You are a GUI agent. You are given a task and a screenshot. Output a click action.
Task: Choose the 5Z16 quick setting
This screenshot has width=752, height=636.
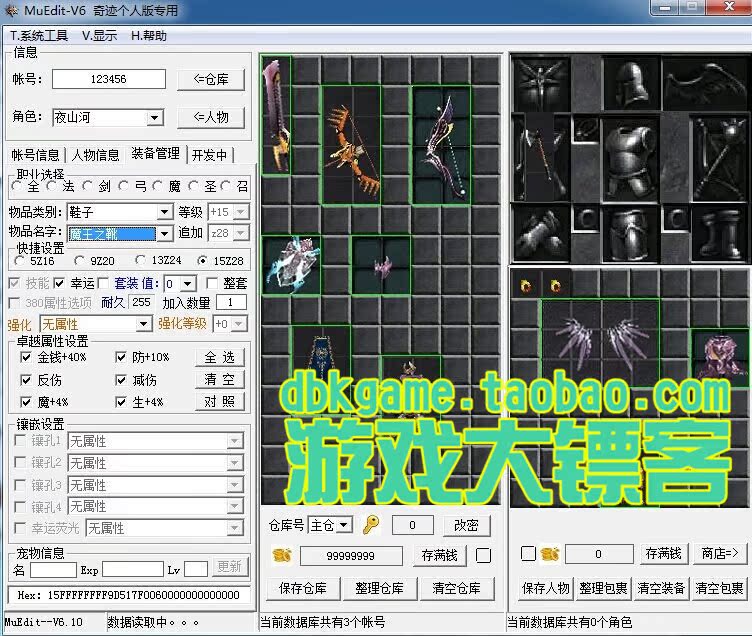click(20, 260)
